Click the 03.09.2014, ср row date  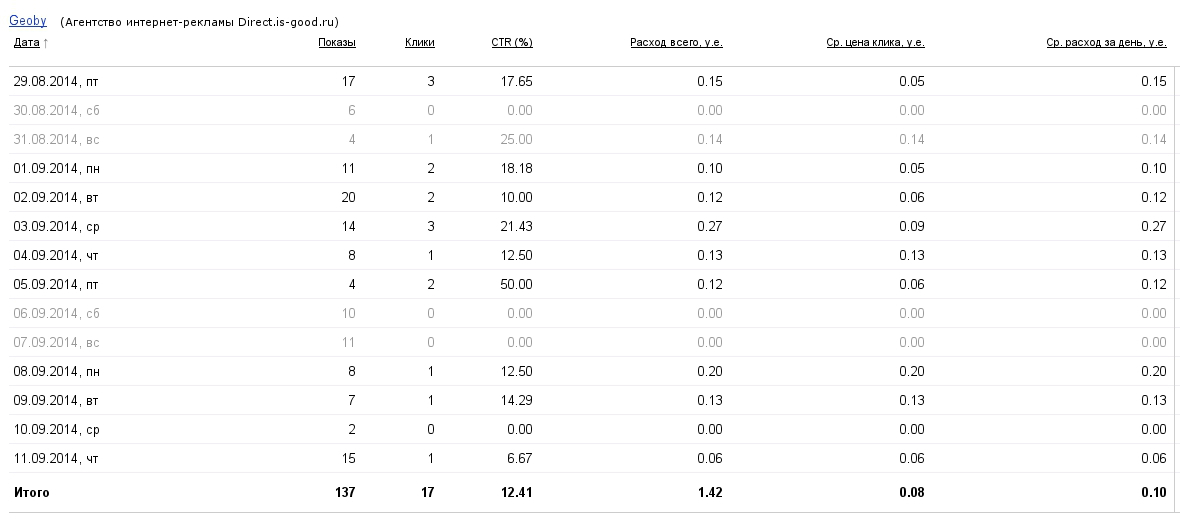(56, 226)
